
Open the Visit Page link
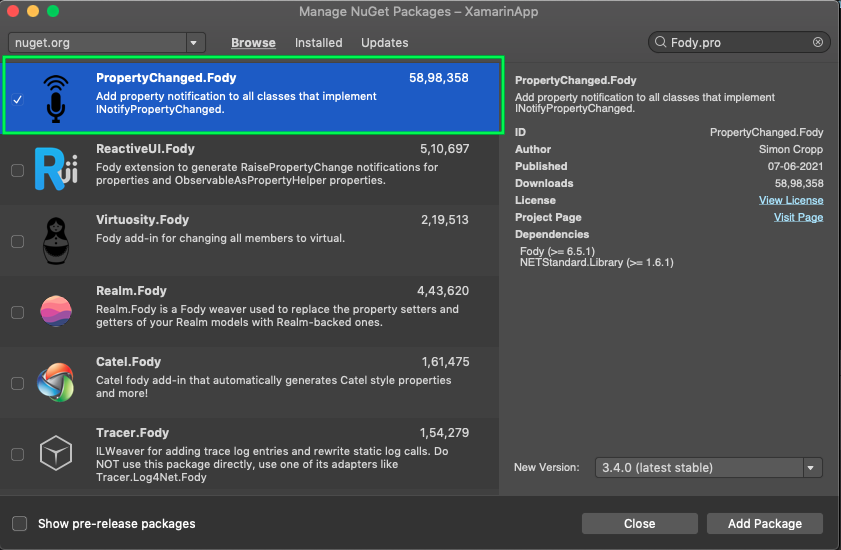798,217
